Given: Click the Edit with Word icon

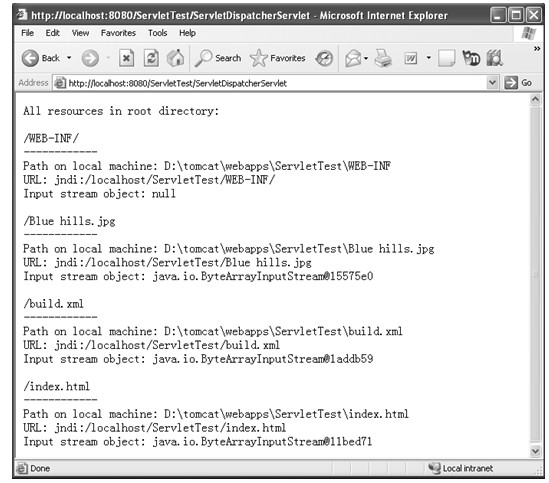Looking at the screenshot, I should coord(411,58).
